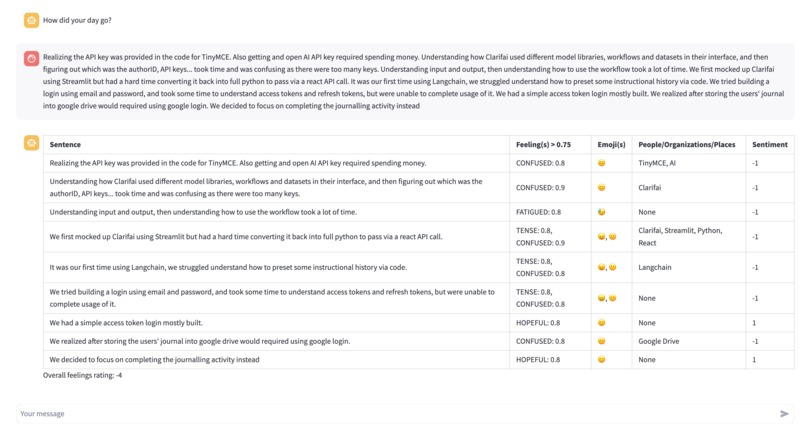Click the fatigued emoji in the workflow row
This screenshot has height=432, width=806.
[601, 212]
